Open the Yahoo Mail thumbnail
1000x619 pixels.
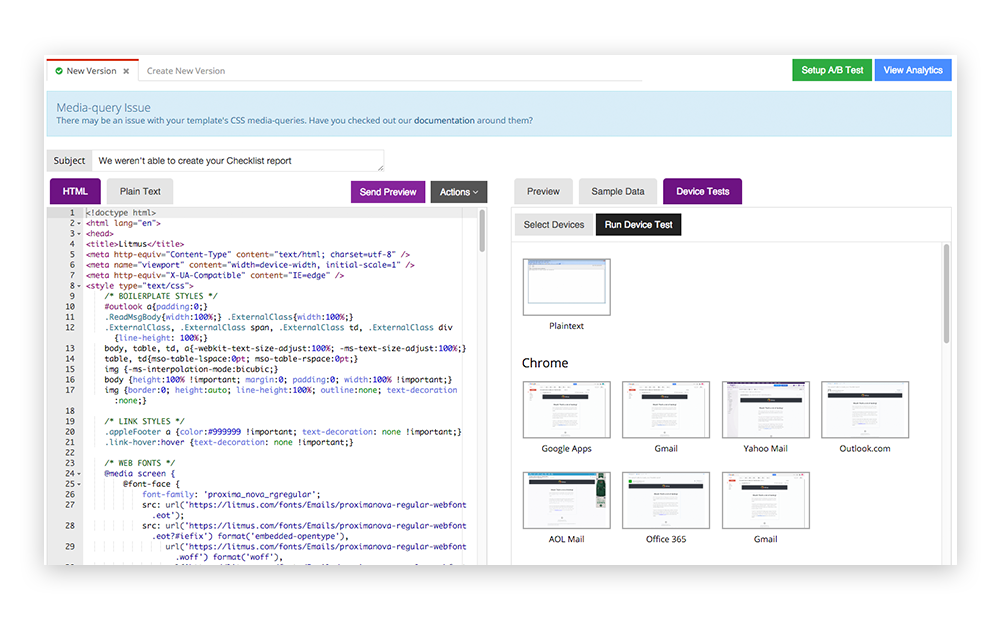click(x=765, y=409)
